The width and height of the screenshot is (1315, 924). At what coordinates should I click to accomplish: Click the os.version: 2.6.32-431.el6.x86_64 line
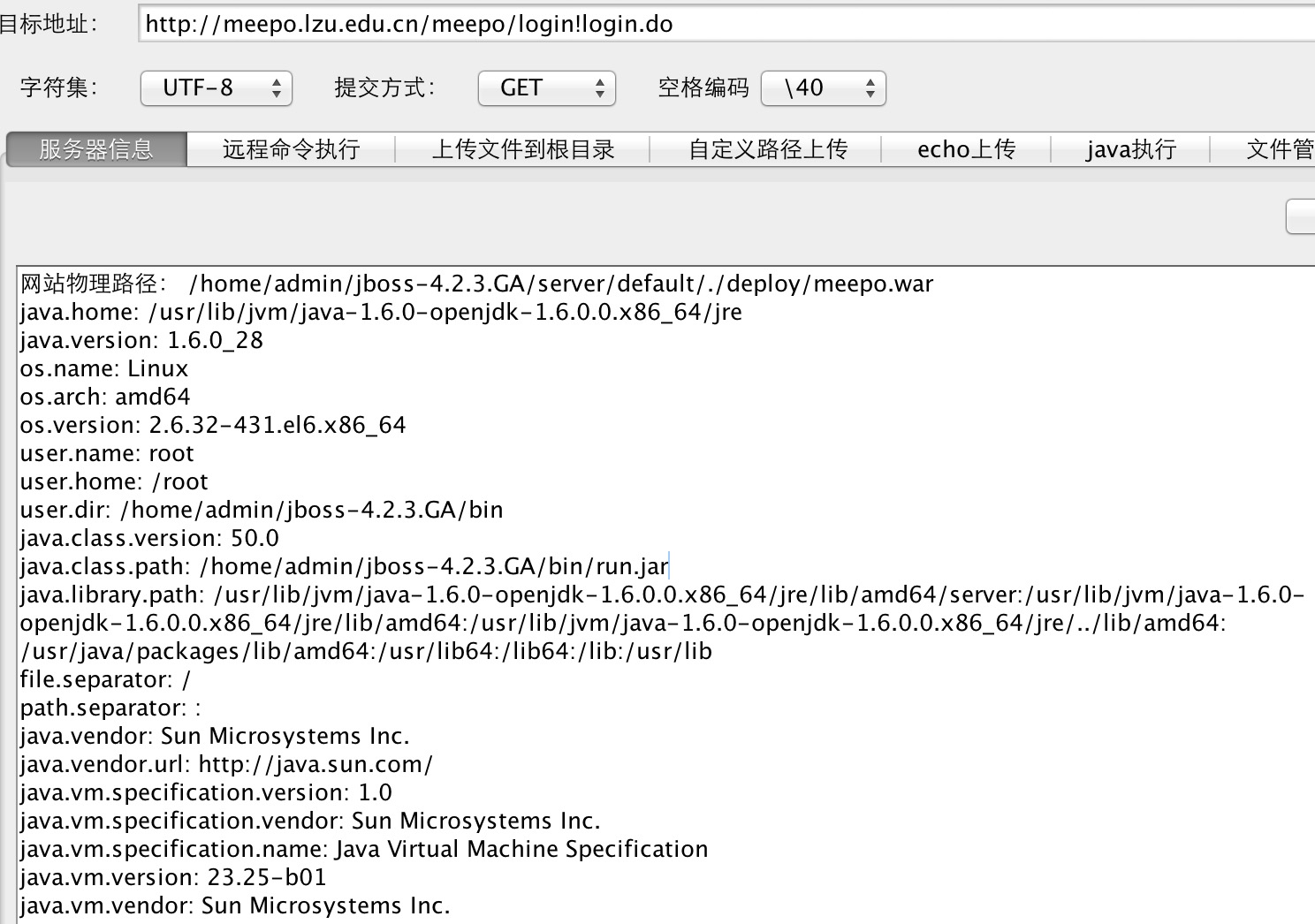tap(213, 425)
